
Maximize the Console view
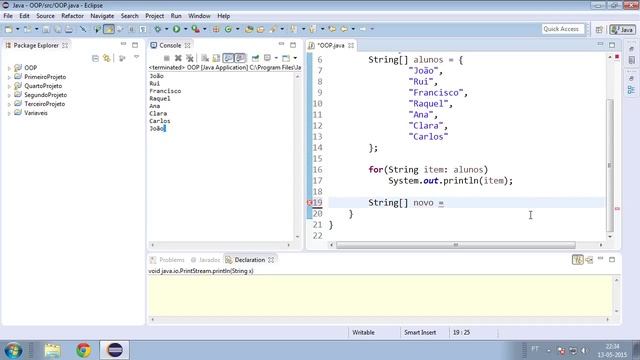[x=293, y=44]
